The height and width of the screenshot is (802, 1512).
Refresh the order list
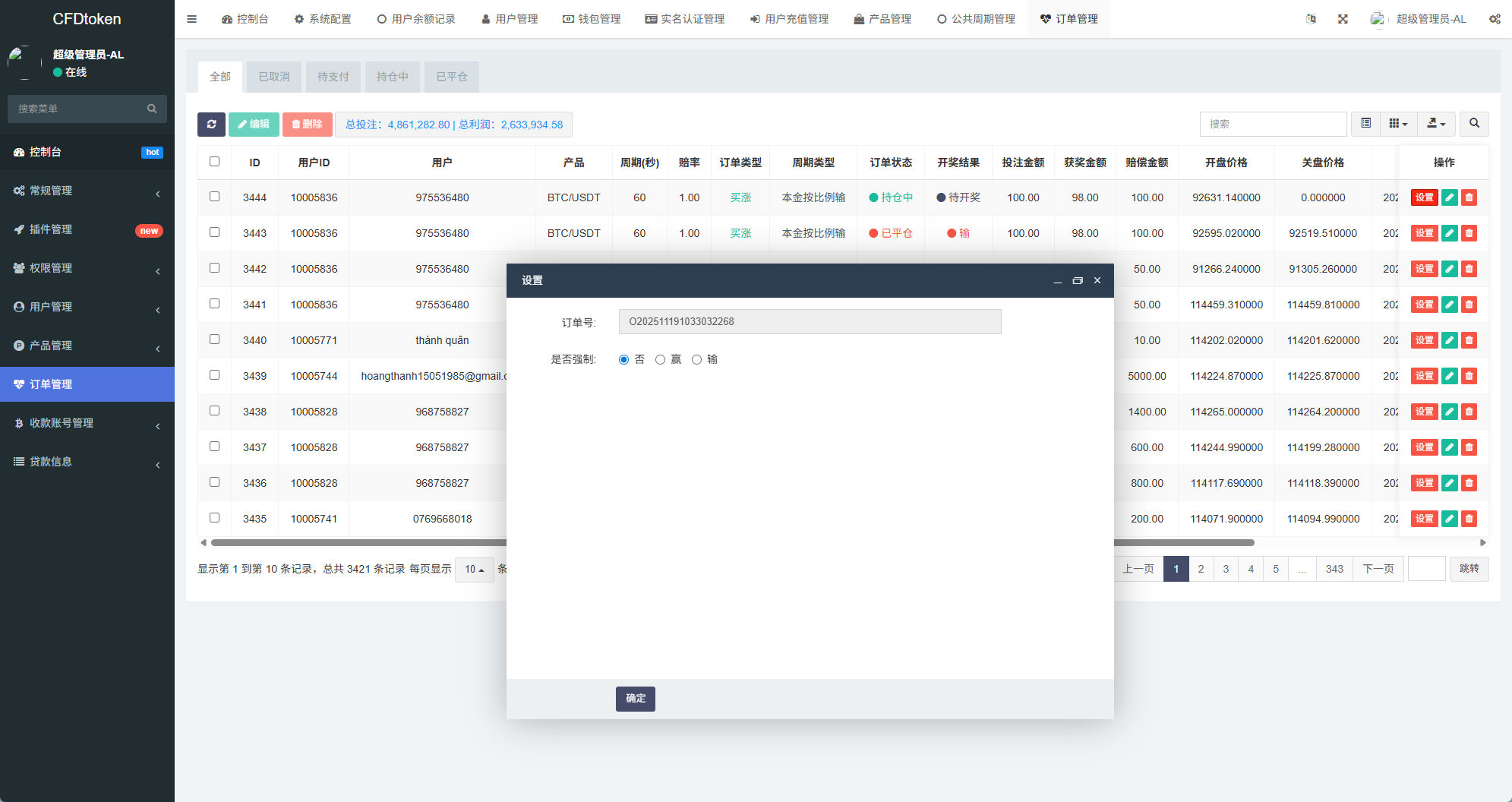click(x=211, y=124)
